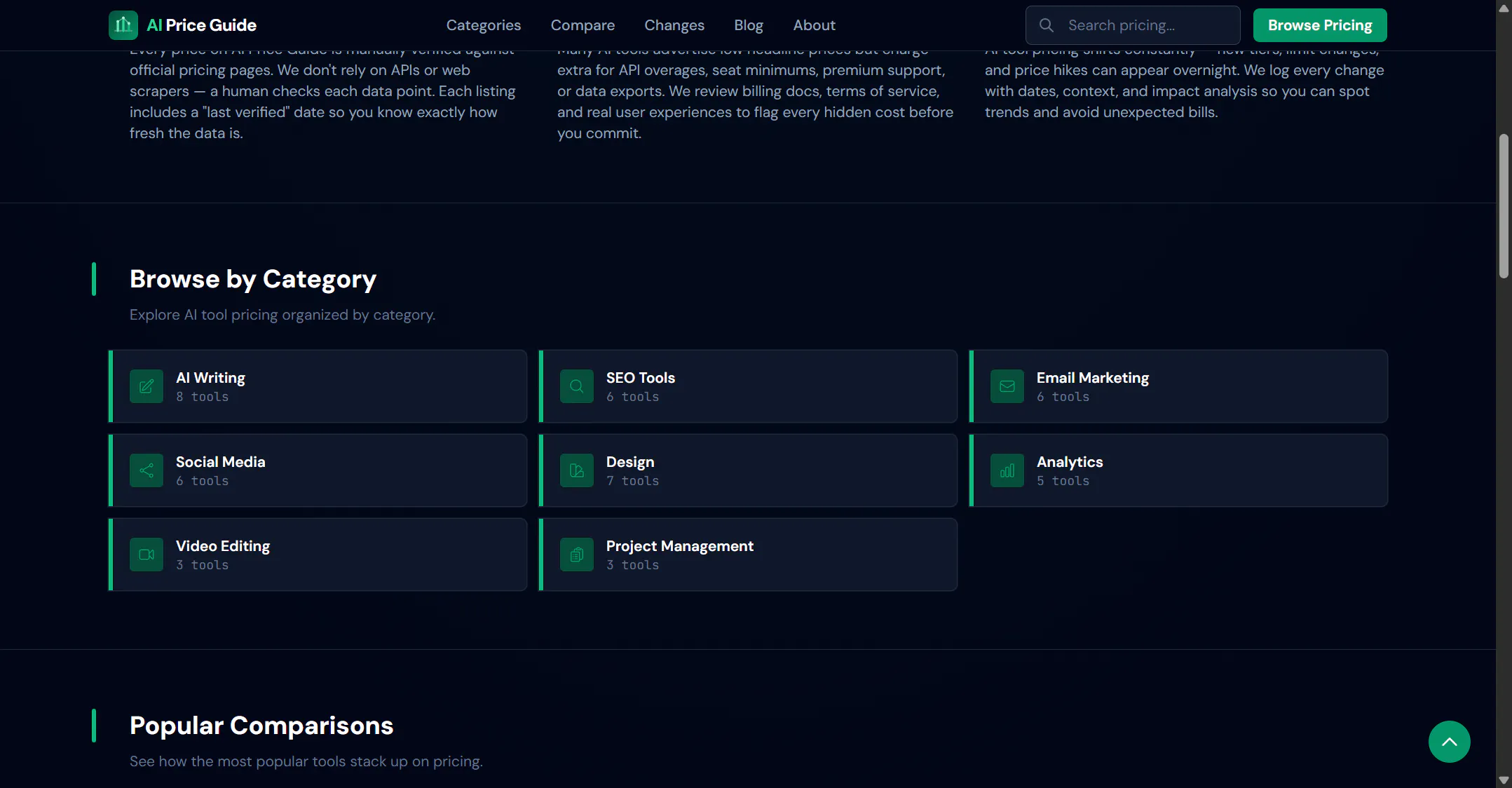Click the '5 tools' label under Analytics
Image resolution: width=1512 pixels, height=788 pixels.
[x=1063, y=481]
